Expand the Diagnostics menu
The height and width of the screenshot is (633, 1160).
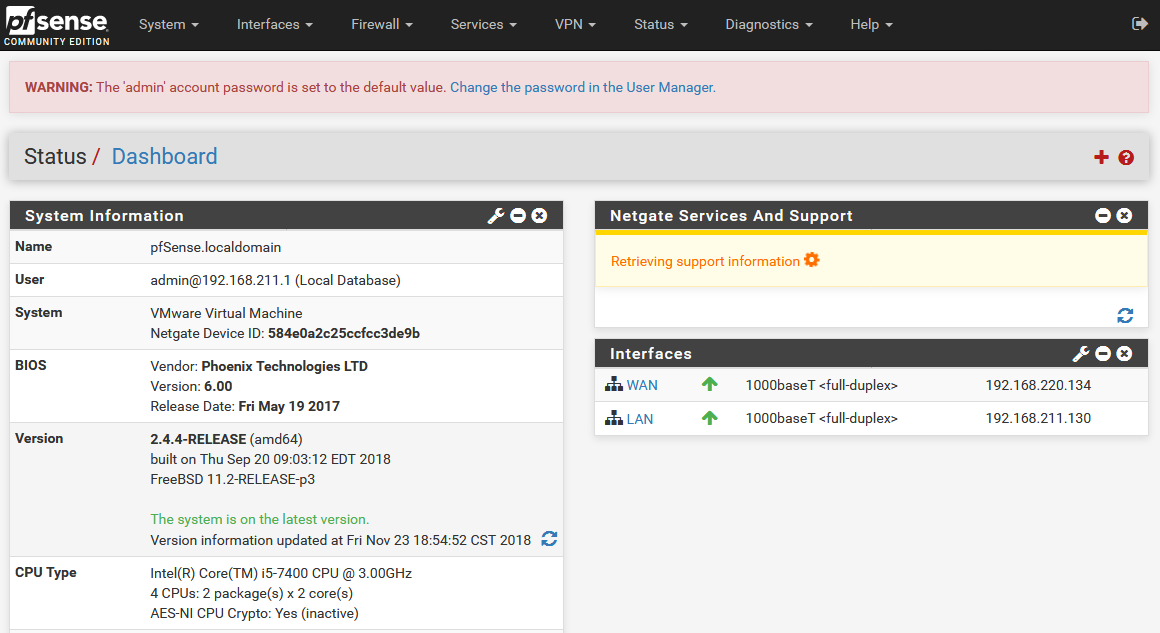pos(769,24)
